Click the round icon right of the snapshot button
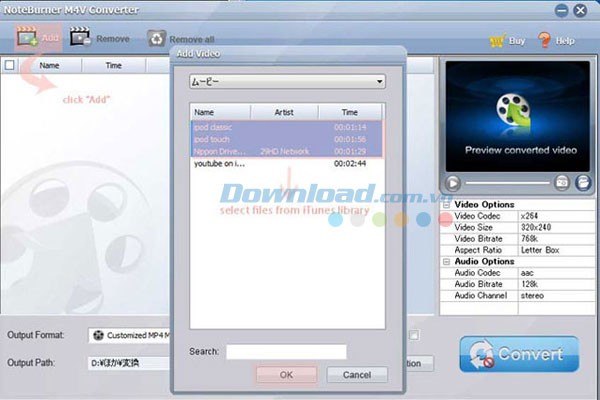Screen dimensions: 600x400 (582, 183)
